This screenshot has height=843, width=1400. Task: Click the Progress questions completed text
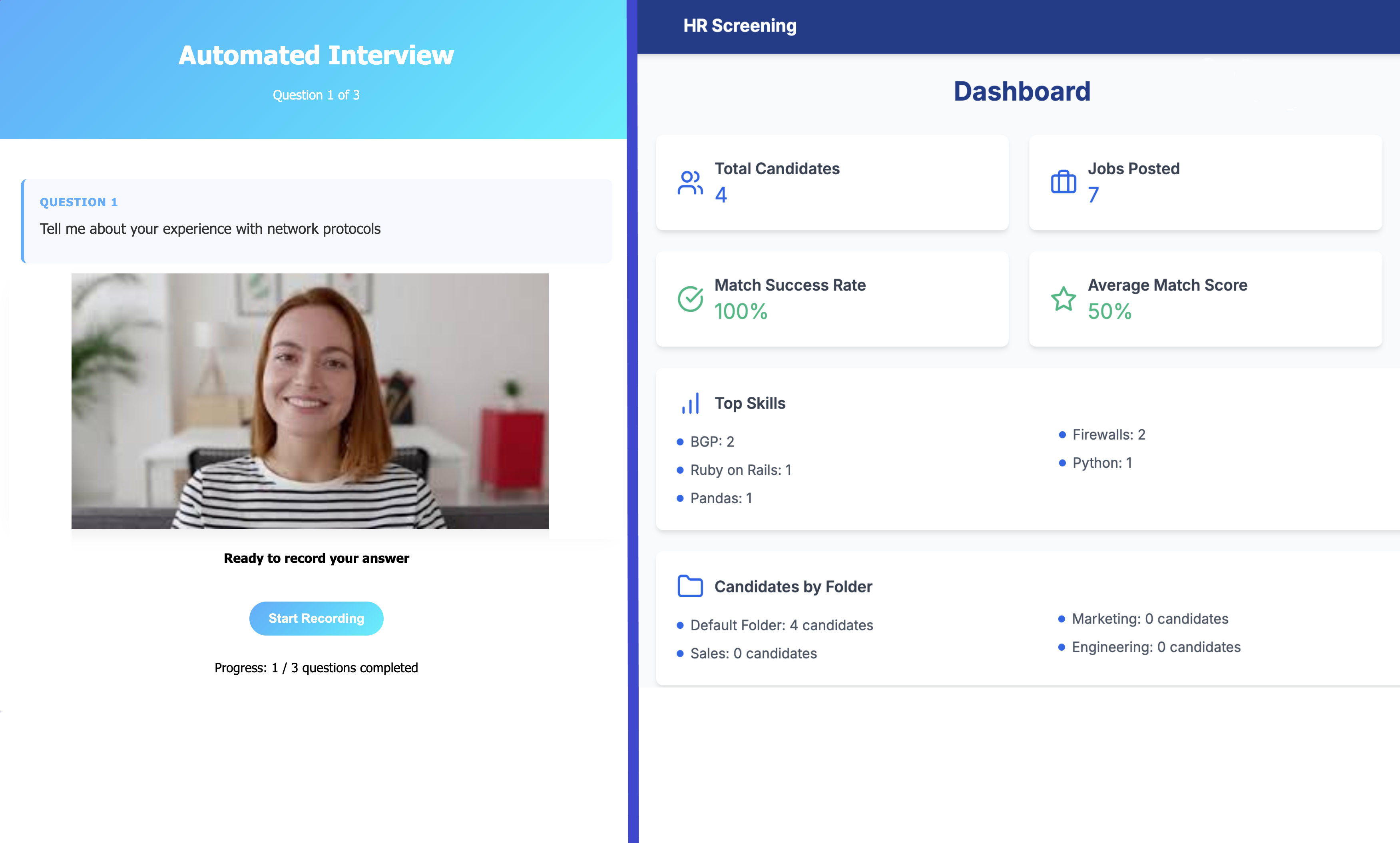[x=317, y=668]
